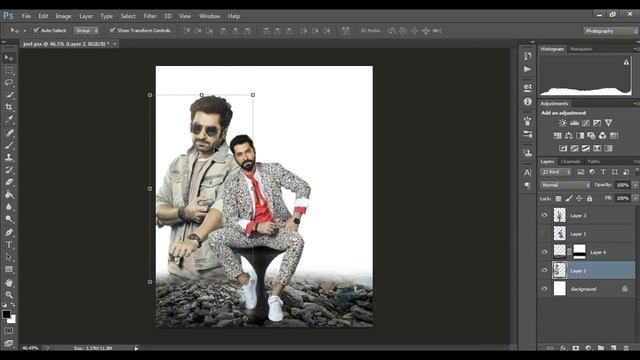This screenshot has height=360, width=640.
Task: Click the background color swatch
Action: (x=13, y=320)
